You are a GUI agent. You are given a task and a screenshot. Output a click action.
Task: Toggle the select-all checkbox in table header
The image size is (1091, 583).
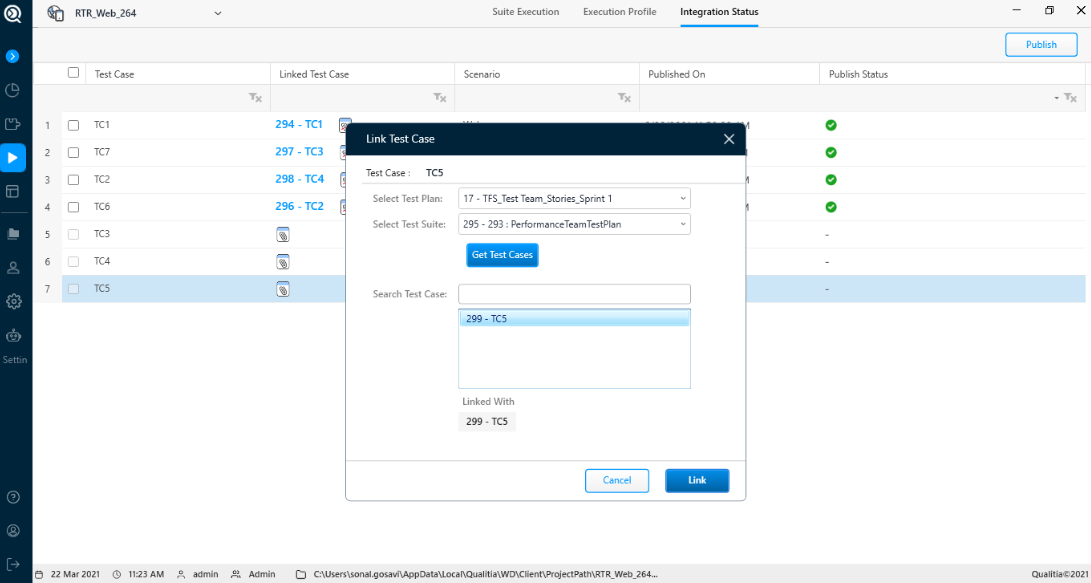73,73
